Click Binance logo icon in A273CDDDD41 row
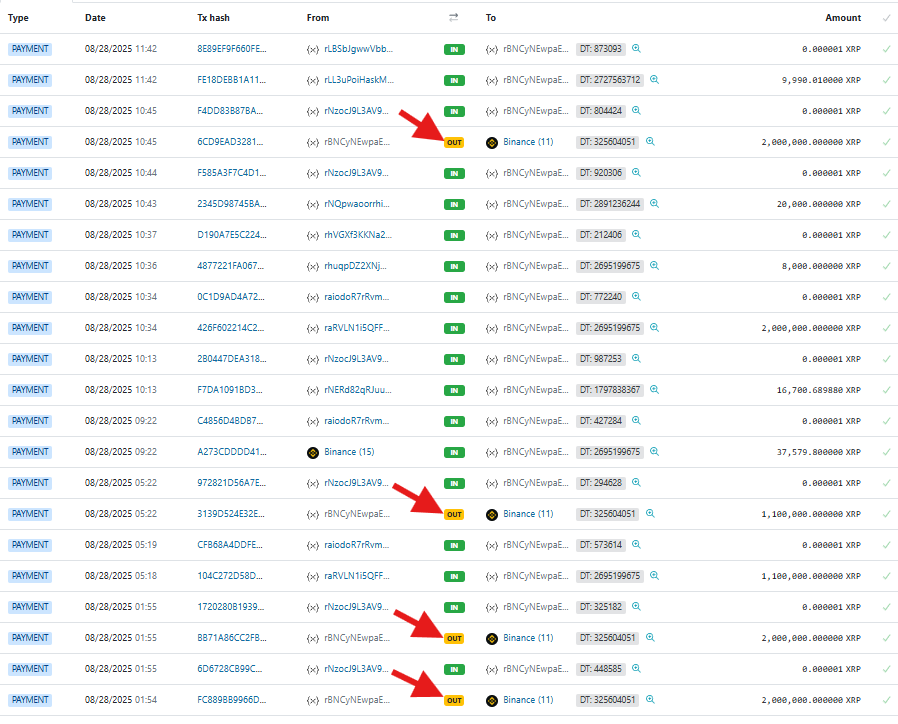This screenshot has height=724, width=898. [313, 452]
